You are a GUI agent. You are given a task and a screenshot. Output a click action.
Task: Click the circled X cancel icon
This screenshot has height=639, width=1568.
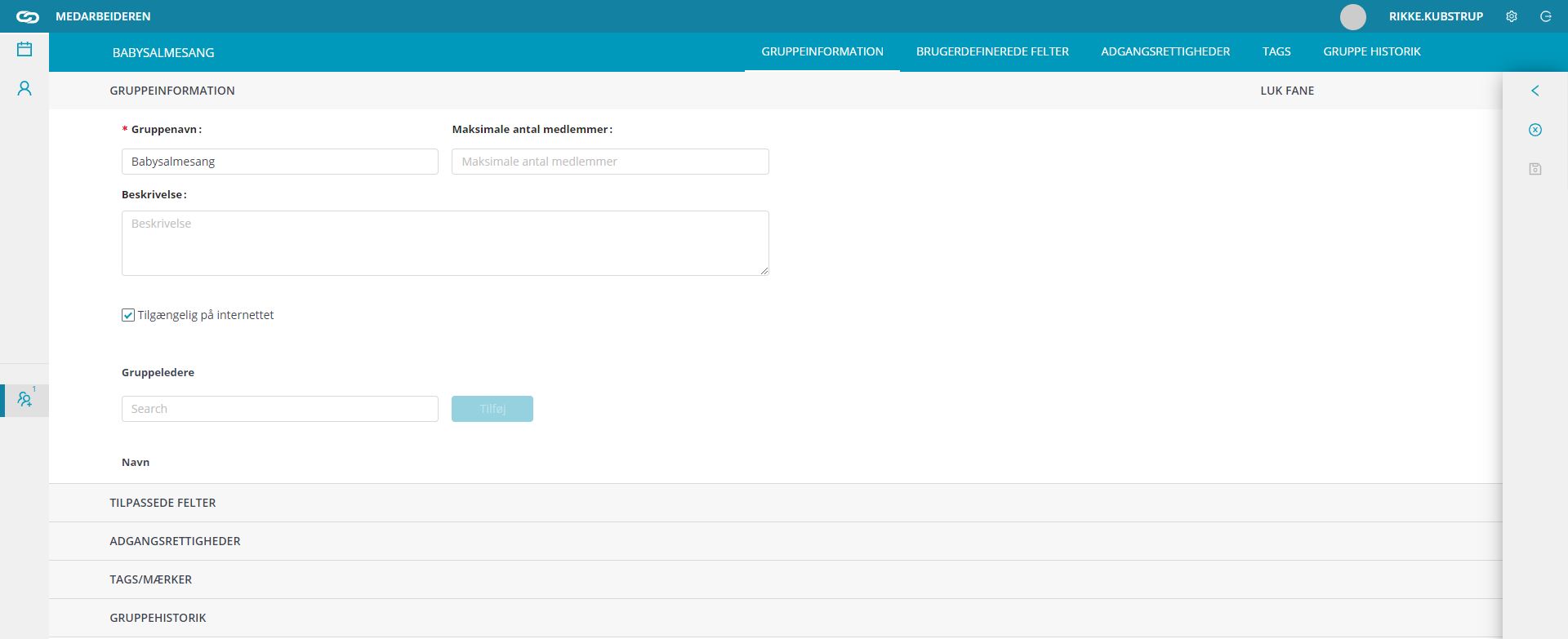[1535, 130]
